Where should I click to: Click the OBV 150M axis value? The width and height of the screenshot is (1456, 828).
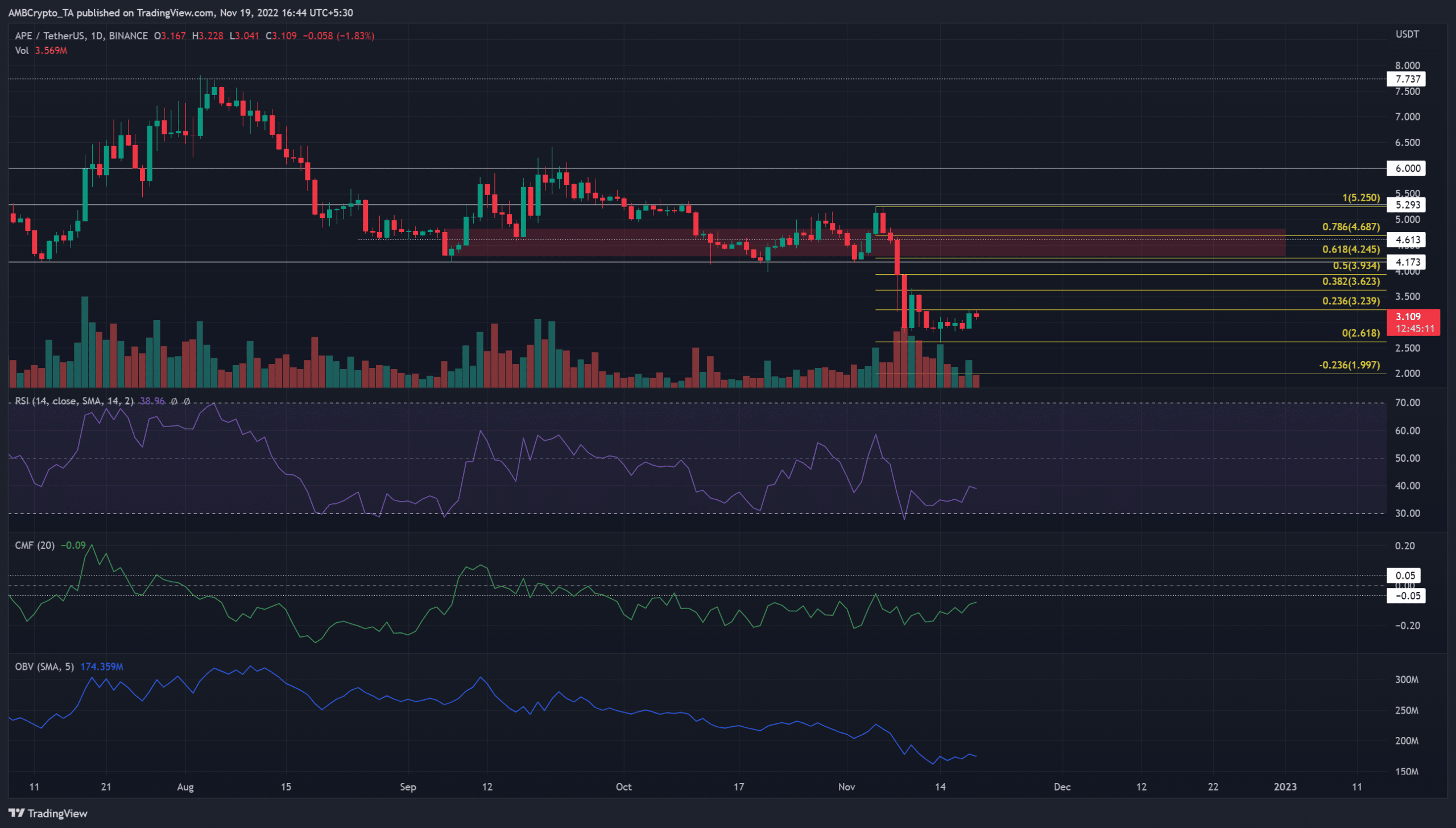pos(1407,772)
